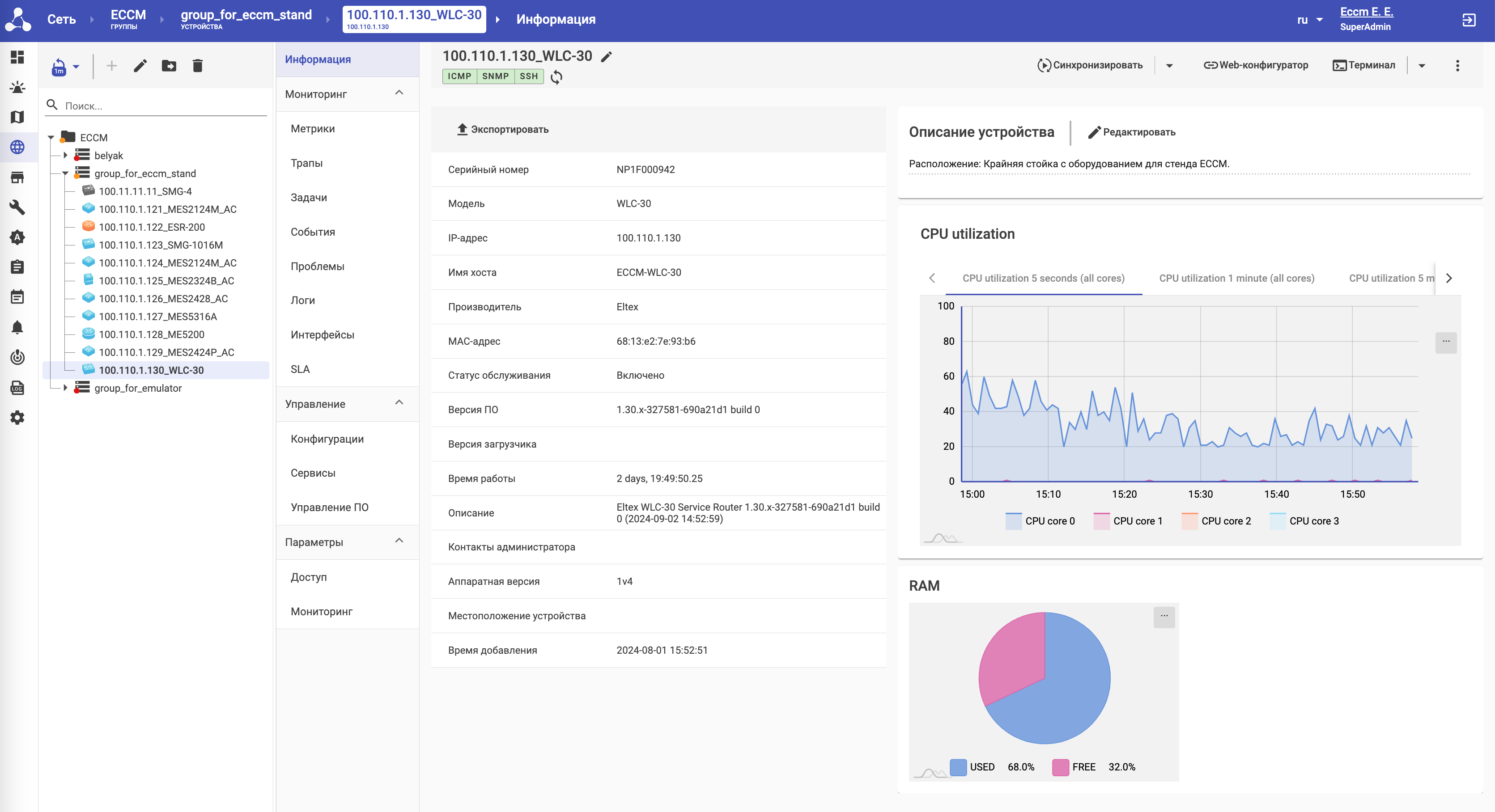Expand the belyak group in tree

click(66, 156)
